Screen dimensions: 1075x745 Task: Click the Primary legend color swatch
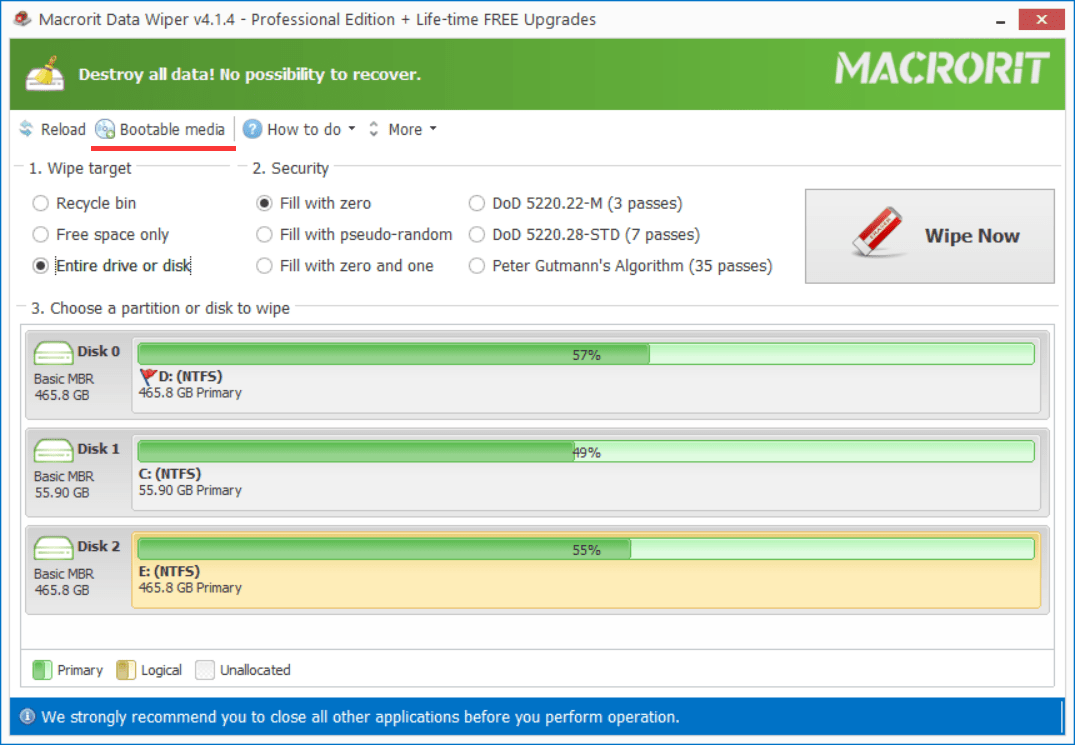[x=41, y=669]
